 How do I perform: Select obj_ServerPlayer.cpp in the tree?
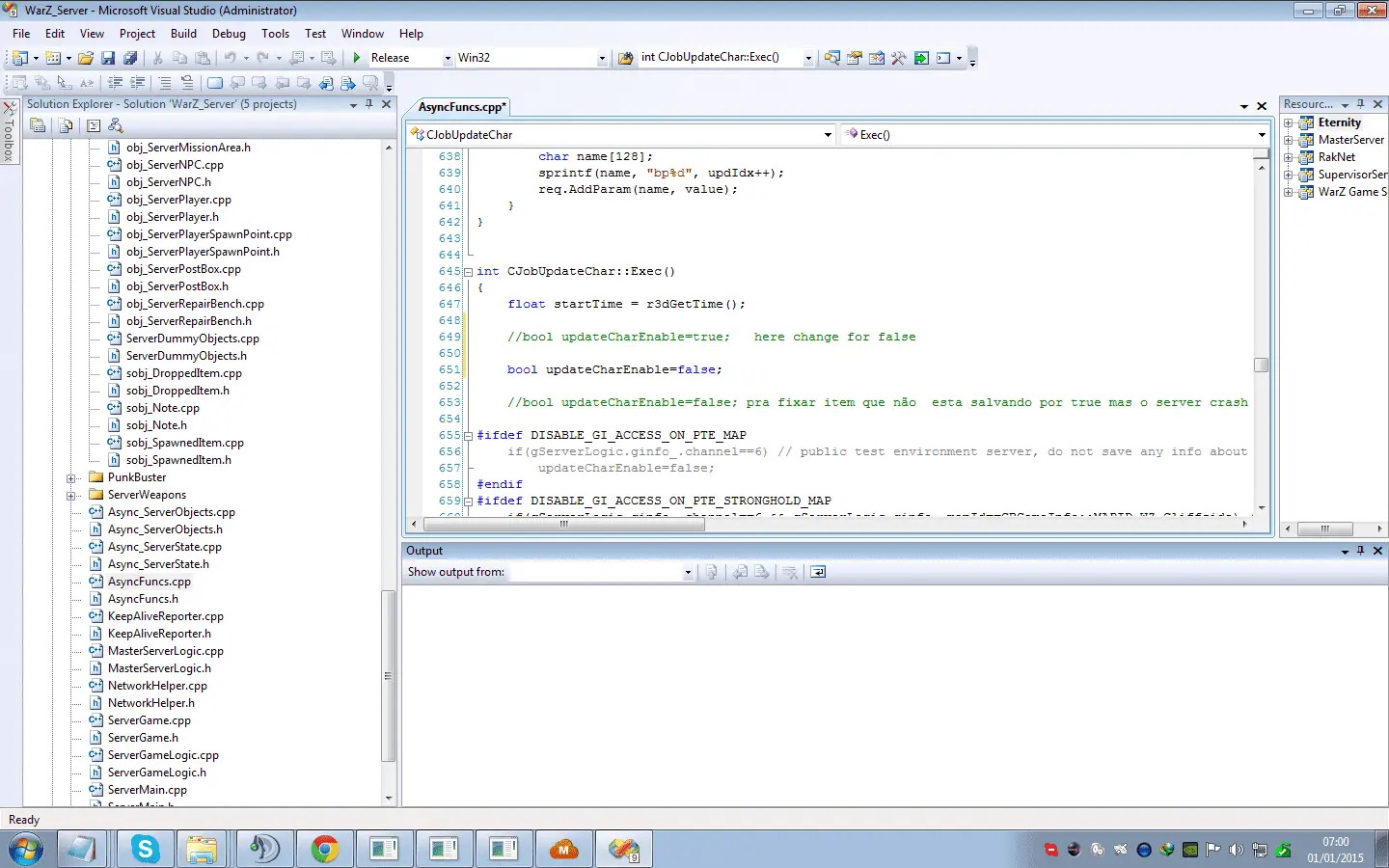pos(178,200)
